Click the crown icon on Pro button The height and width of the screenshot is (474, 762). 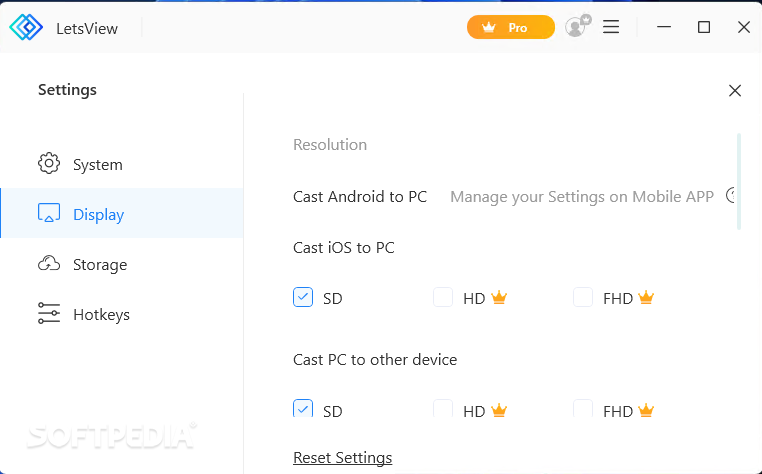(x=488, y=27)
